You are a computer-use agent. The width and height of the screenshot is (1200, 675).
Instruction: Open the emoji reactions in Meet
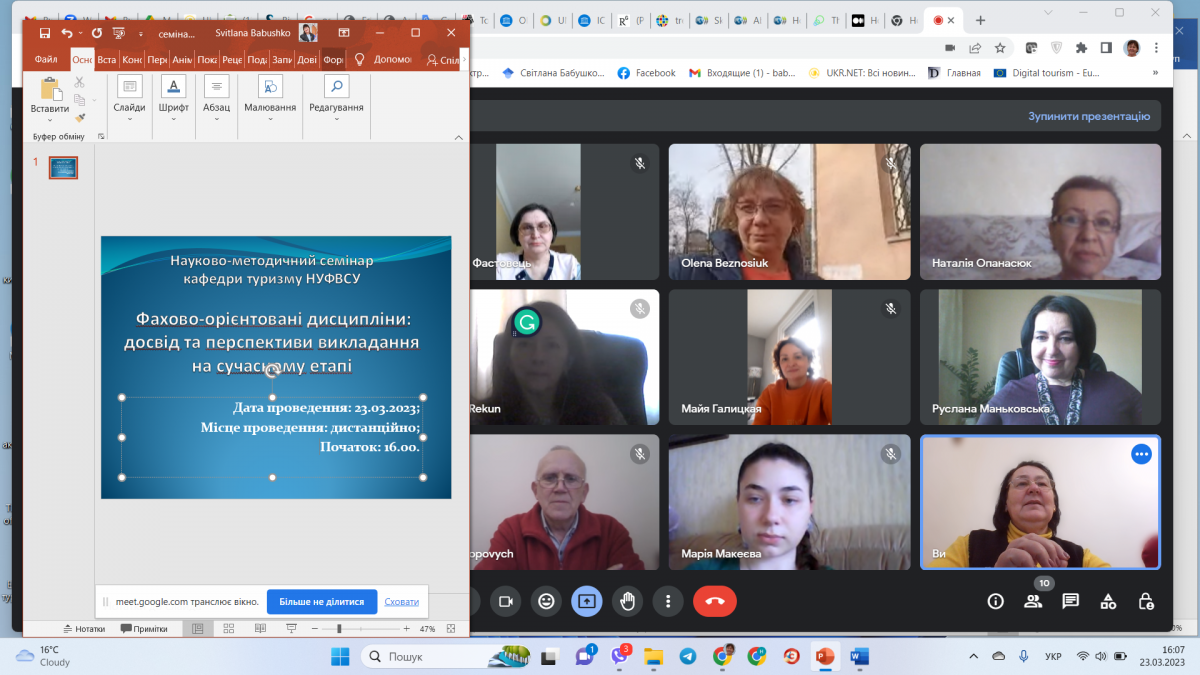546,601
